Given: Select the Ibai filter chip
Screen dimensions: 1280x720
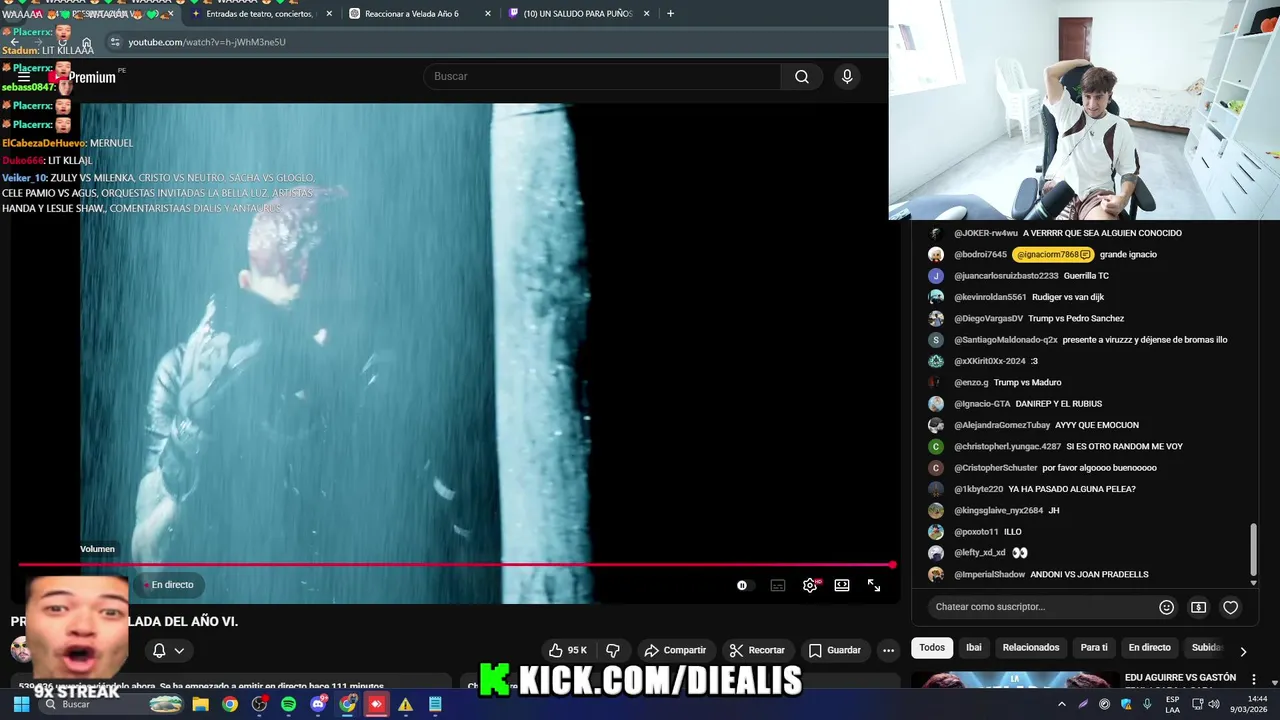Looking at the screenshot, I should (973, 647).
